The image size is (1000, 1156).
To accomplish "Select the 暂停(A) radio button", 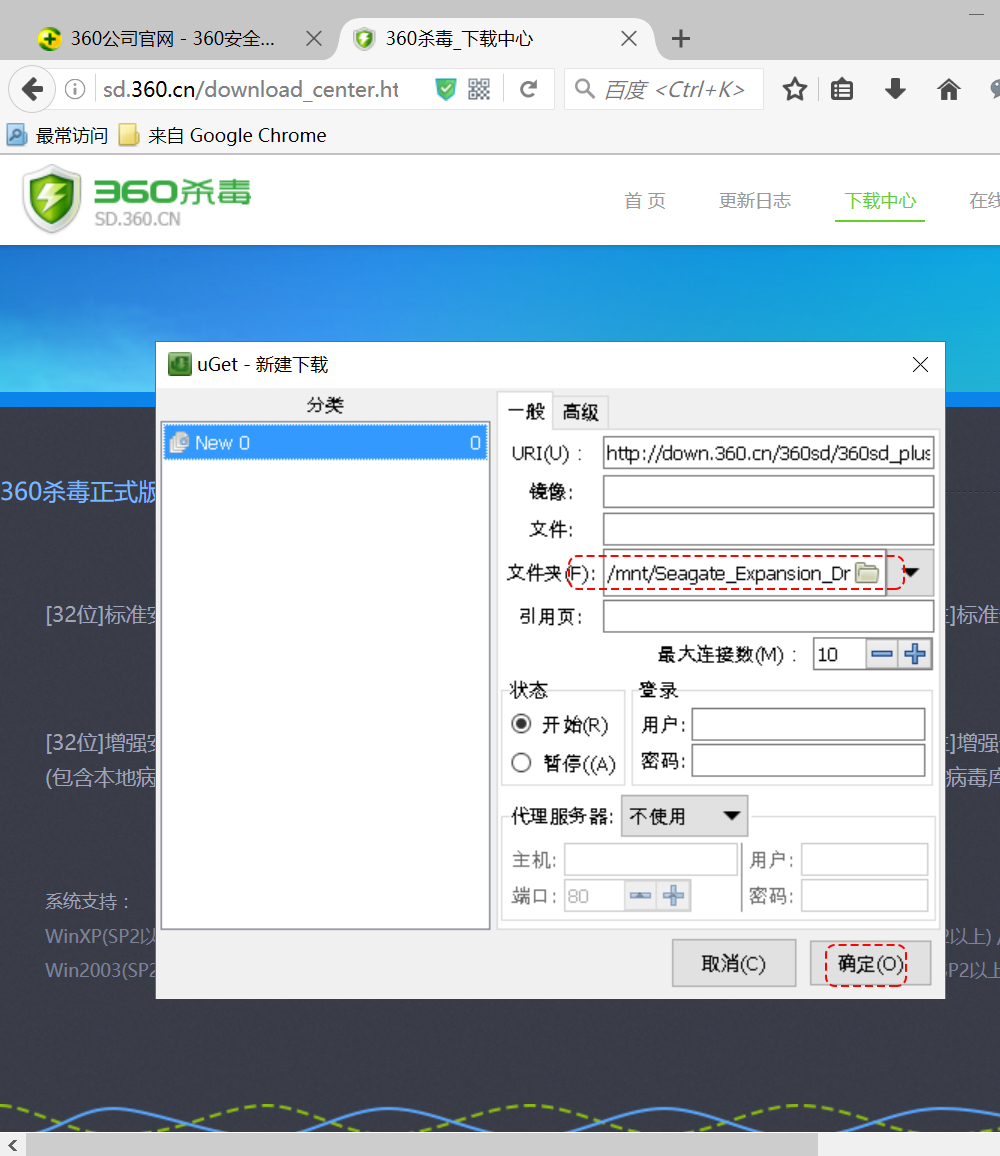I will pos(521,762).
